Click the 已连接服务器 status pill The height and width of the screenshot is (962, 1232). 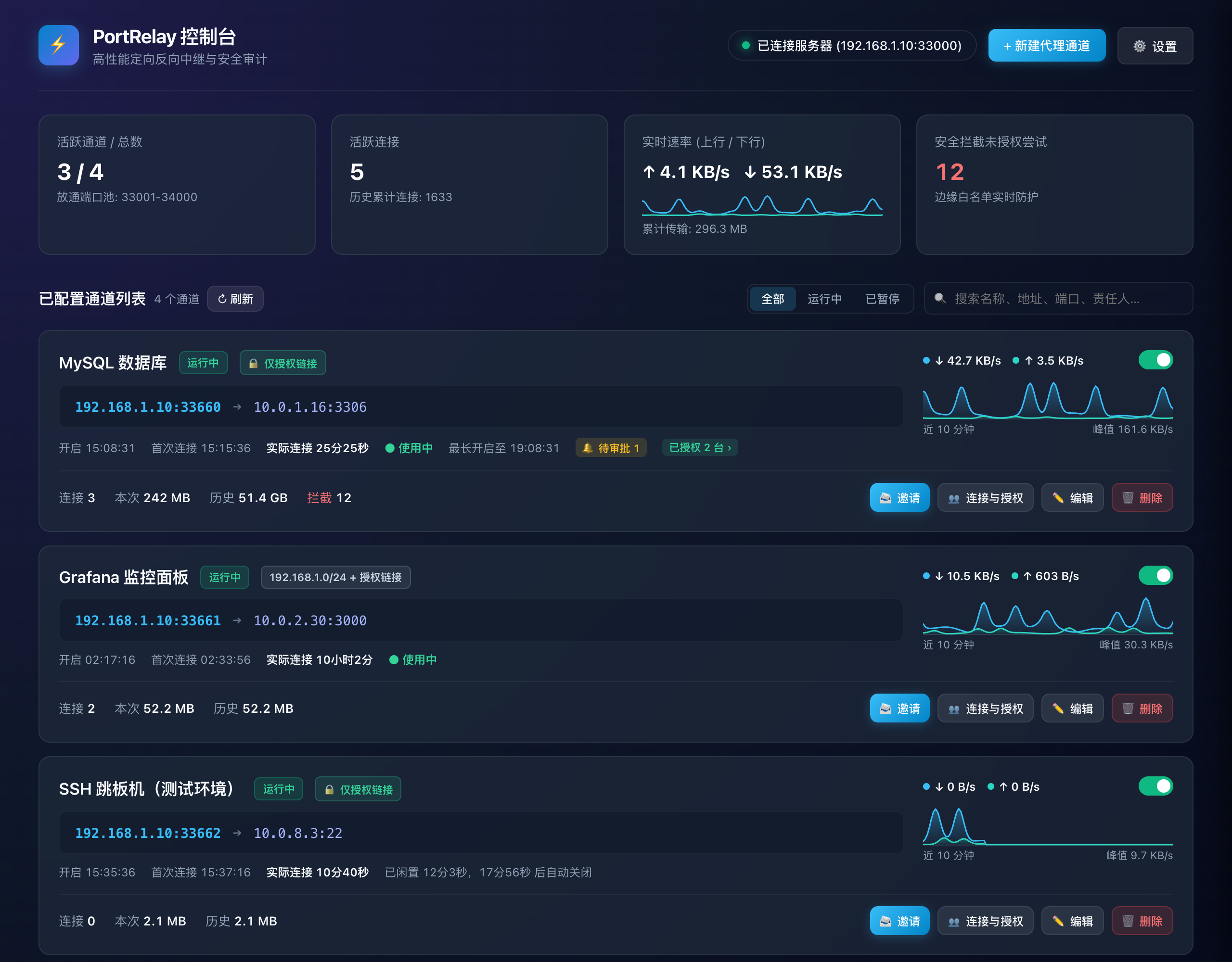(852, 46)
